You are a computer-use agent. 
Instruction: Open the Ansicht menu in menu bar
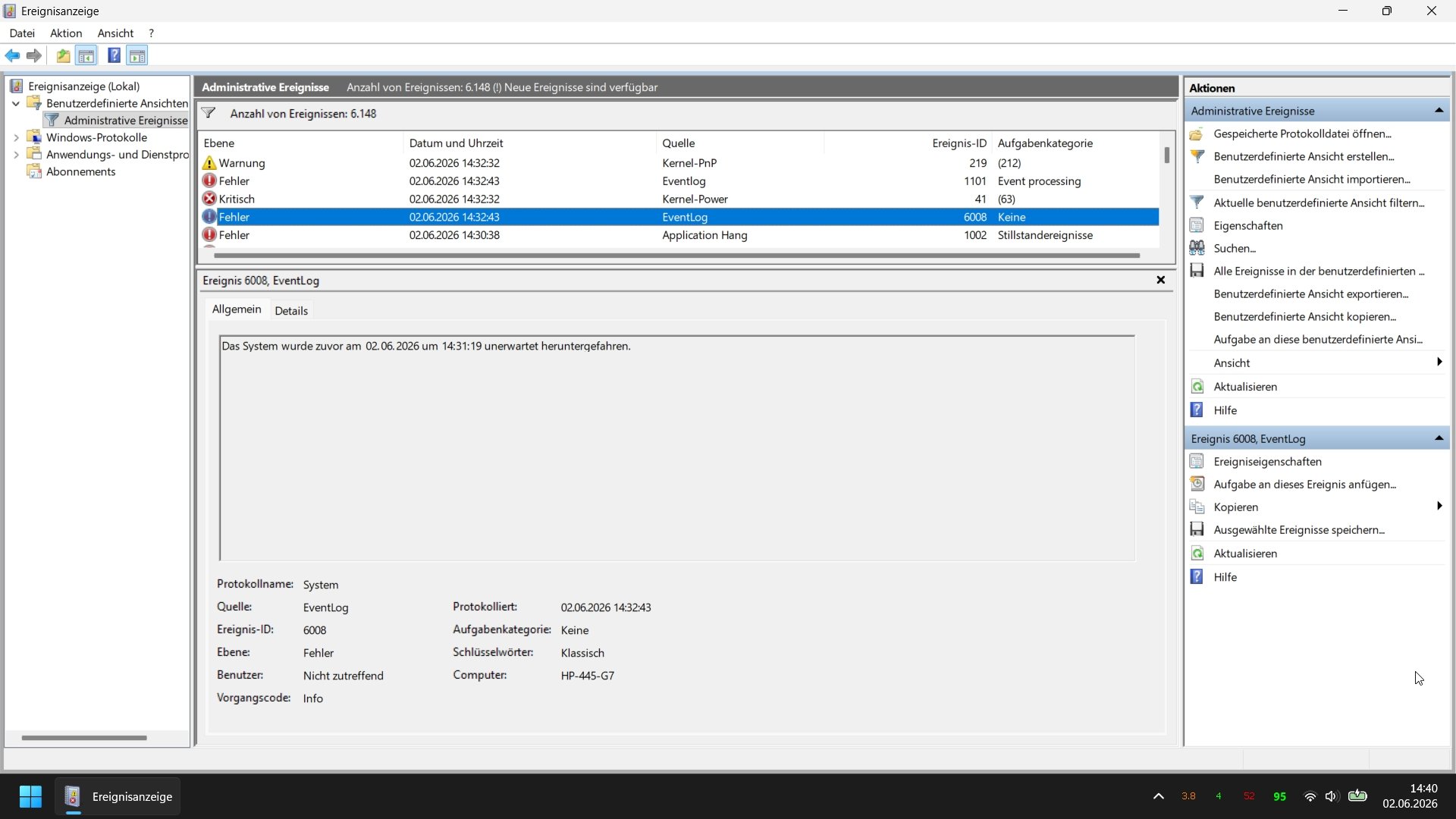tap(115, 33)
